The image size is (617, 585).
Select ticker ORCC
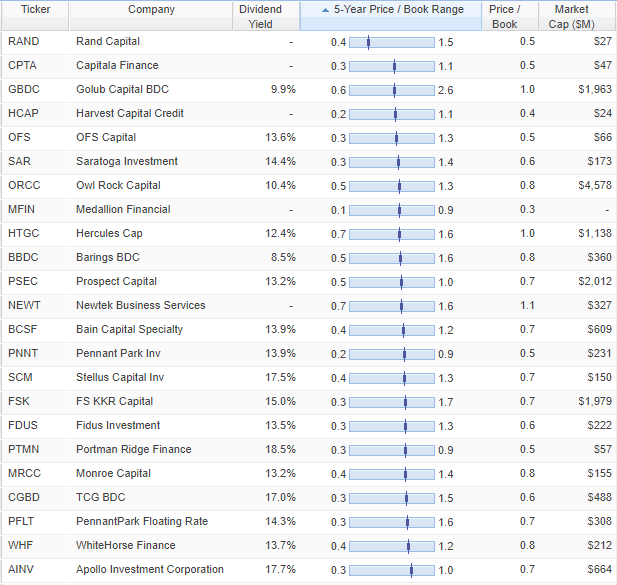pos(24,185)
